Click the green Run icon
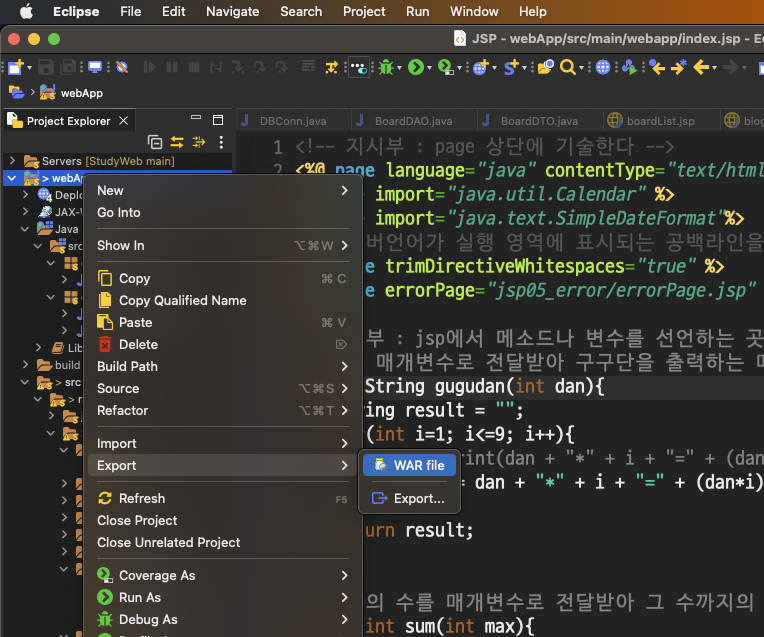 click(x=416, y=67)
